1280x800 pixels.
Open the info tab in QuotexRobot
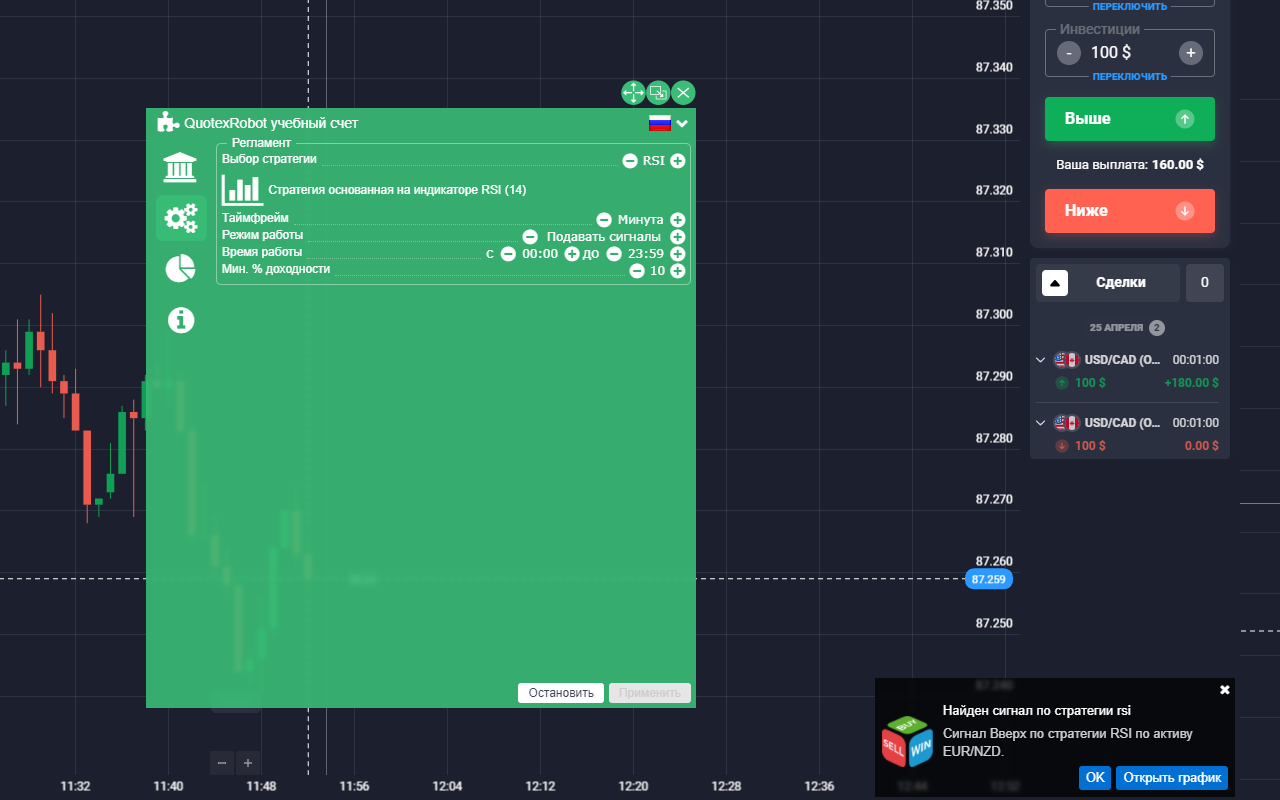click(181, 320)
